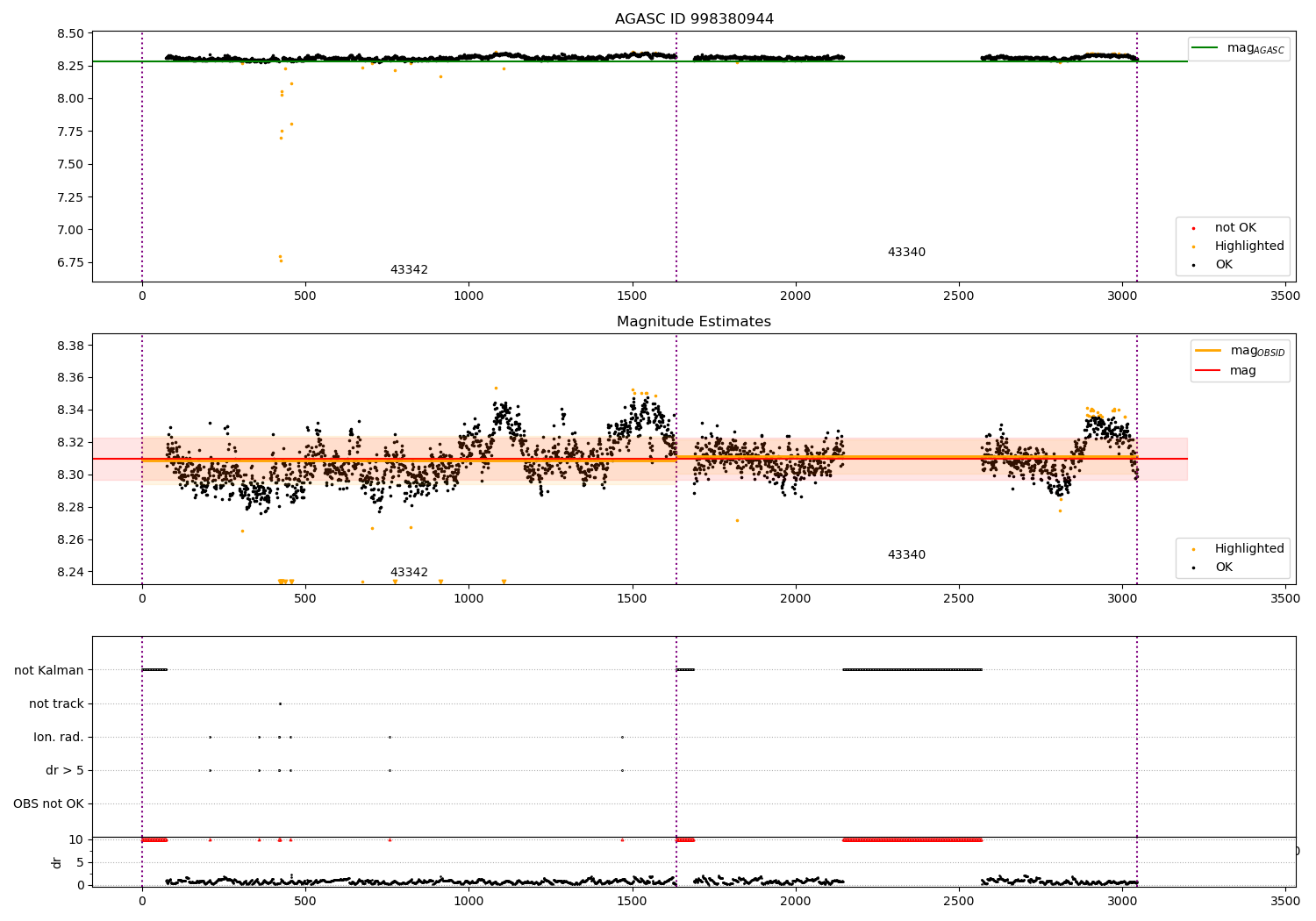Click tick 5 on the dr axis
This screenshot has height=921, width=1316.
pyautogui.click(x=81, y=863)
